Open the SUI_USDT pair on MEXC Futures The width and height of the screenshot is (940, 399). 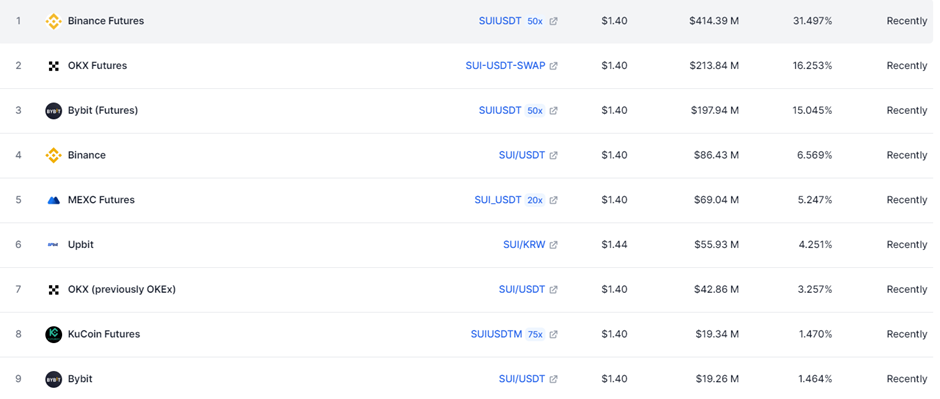point(498,200)
